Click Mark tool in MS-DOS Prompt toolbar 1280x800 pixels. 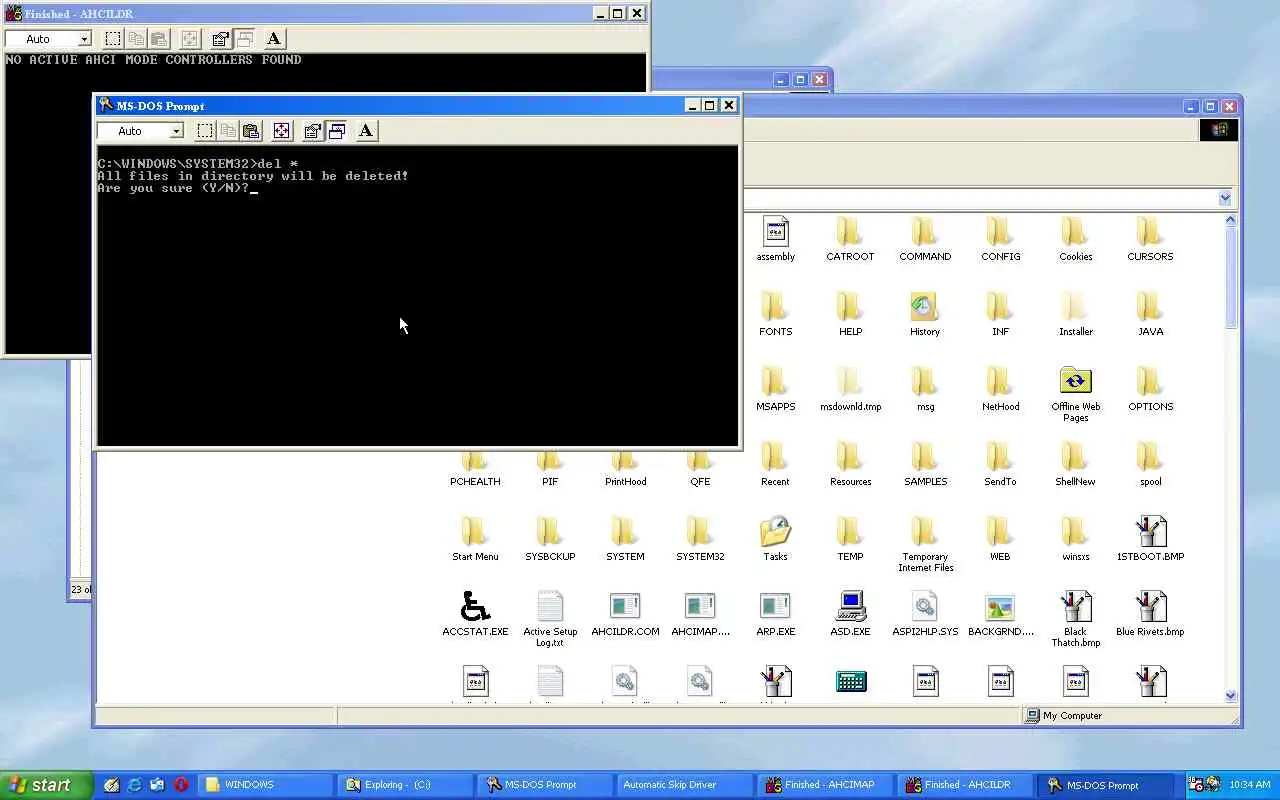tap(205, 131)
